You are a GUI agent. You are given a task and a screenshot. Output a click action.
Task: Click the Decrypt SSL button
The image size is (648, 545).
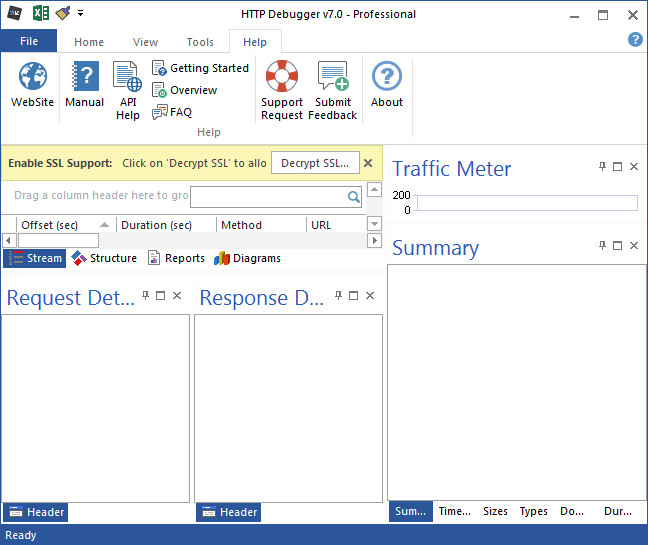pos(315,163)
